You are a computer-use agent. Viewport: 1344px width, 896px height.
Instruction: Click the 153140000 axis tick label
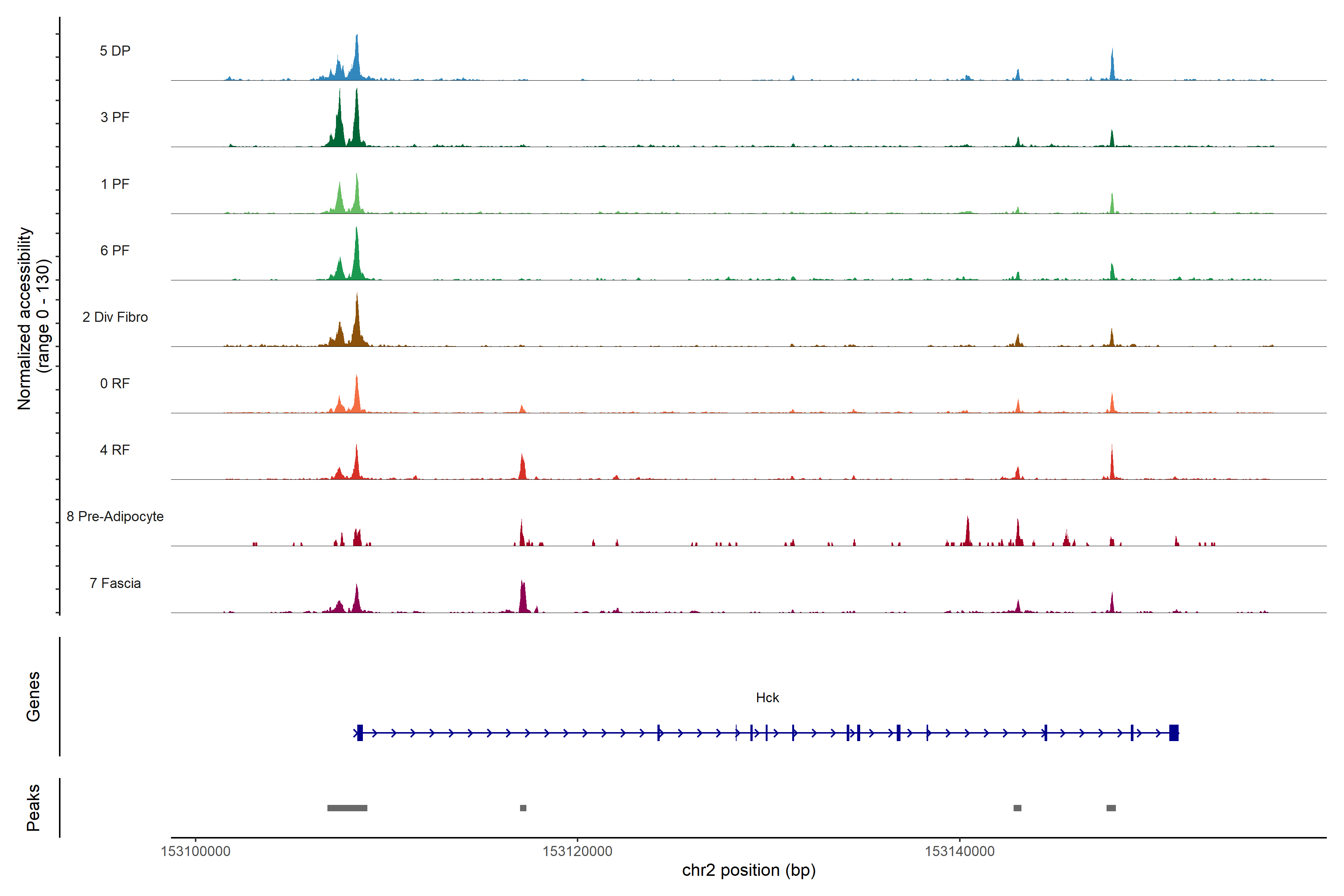tap(959, 851)
